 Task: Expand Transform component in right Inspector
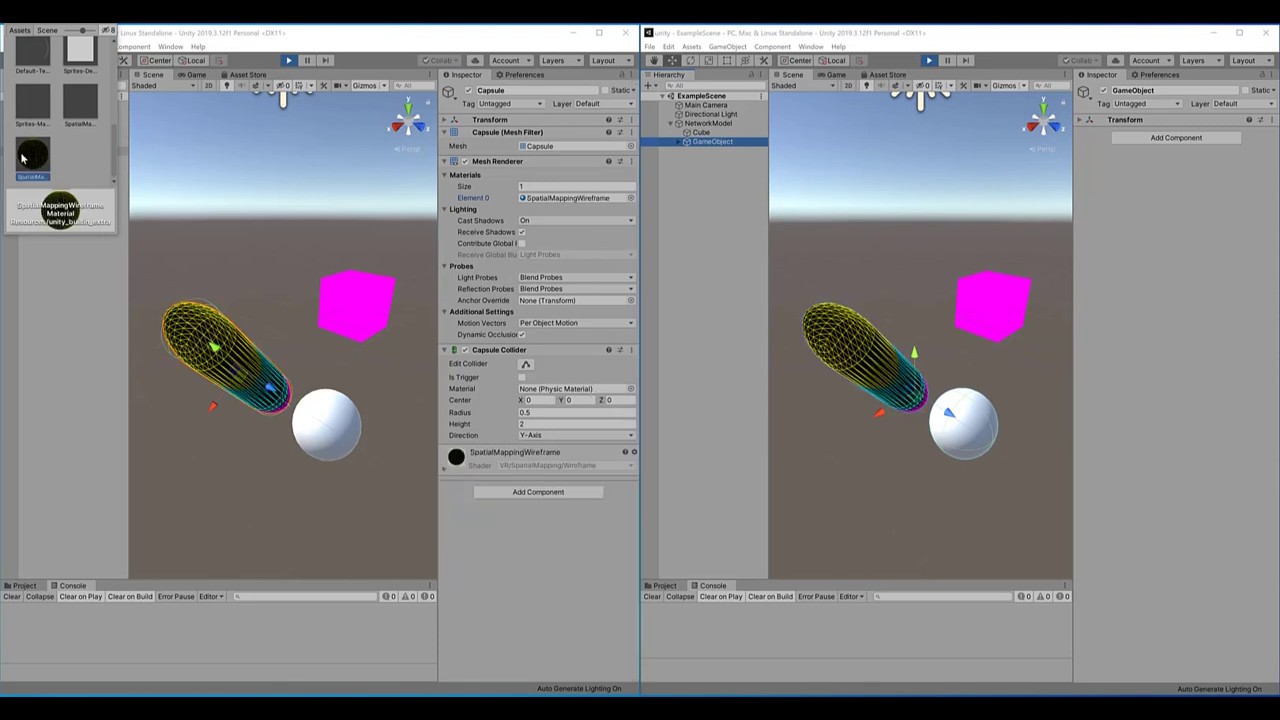[x=1079, y=120]
